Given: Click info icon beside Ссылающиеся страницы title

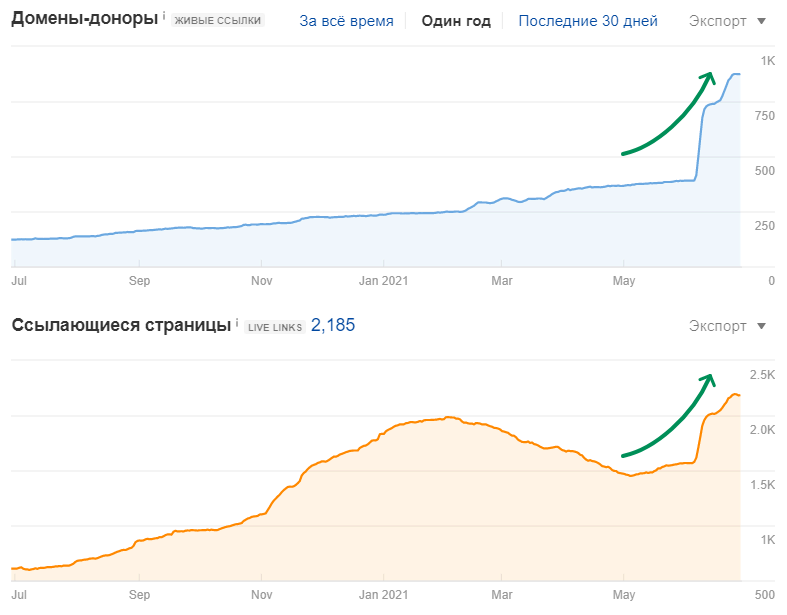Looking at the screenshot, I should (237, 324).
